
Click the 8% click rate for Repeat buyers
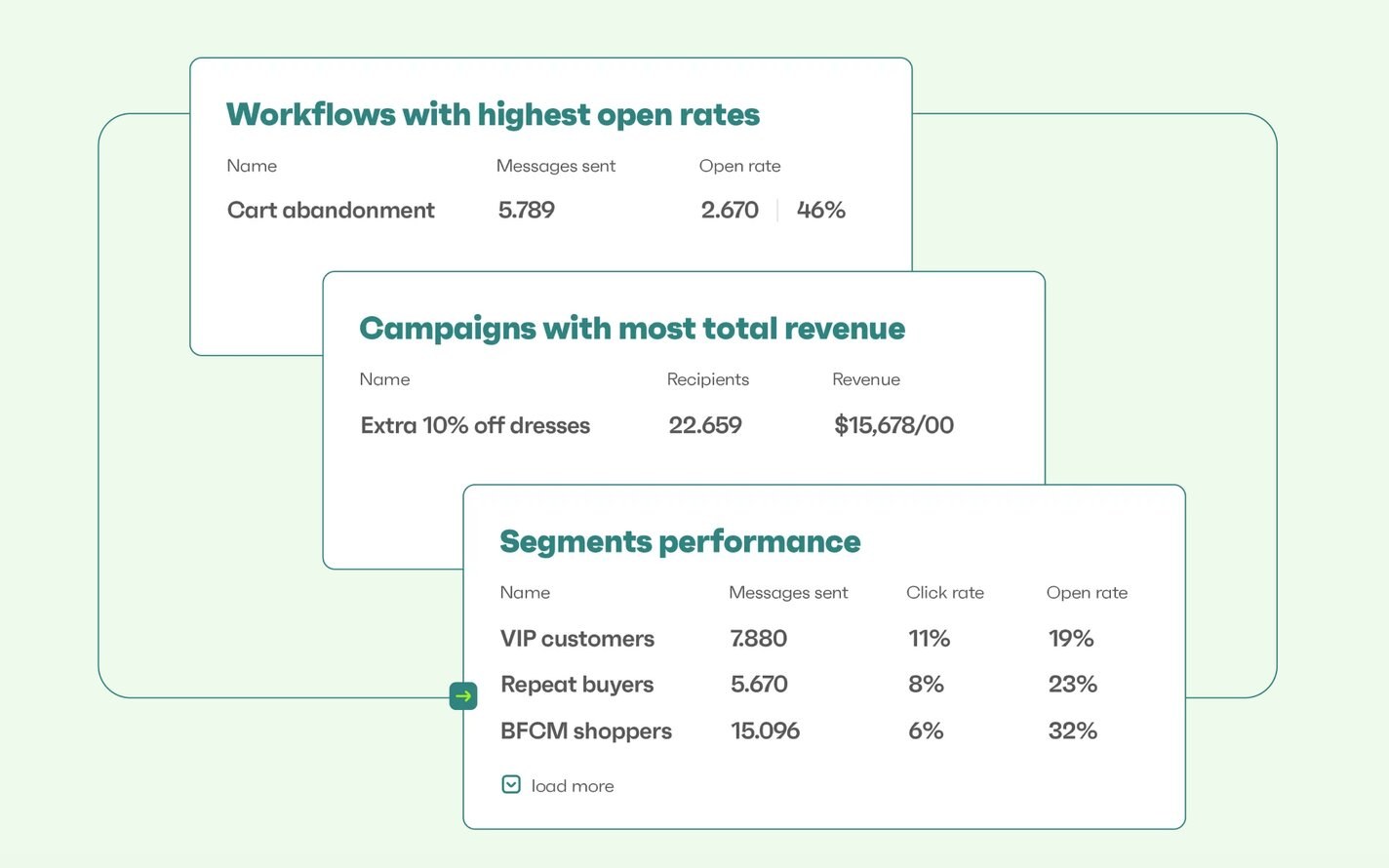(x=926, y=685)
